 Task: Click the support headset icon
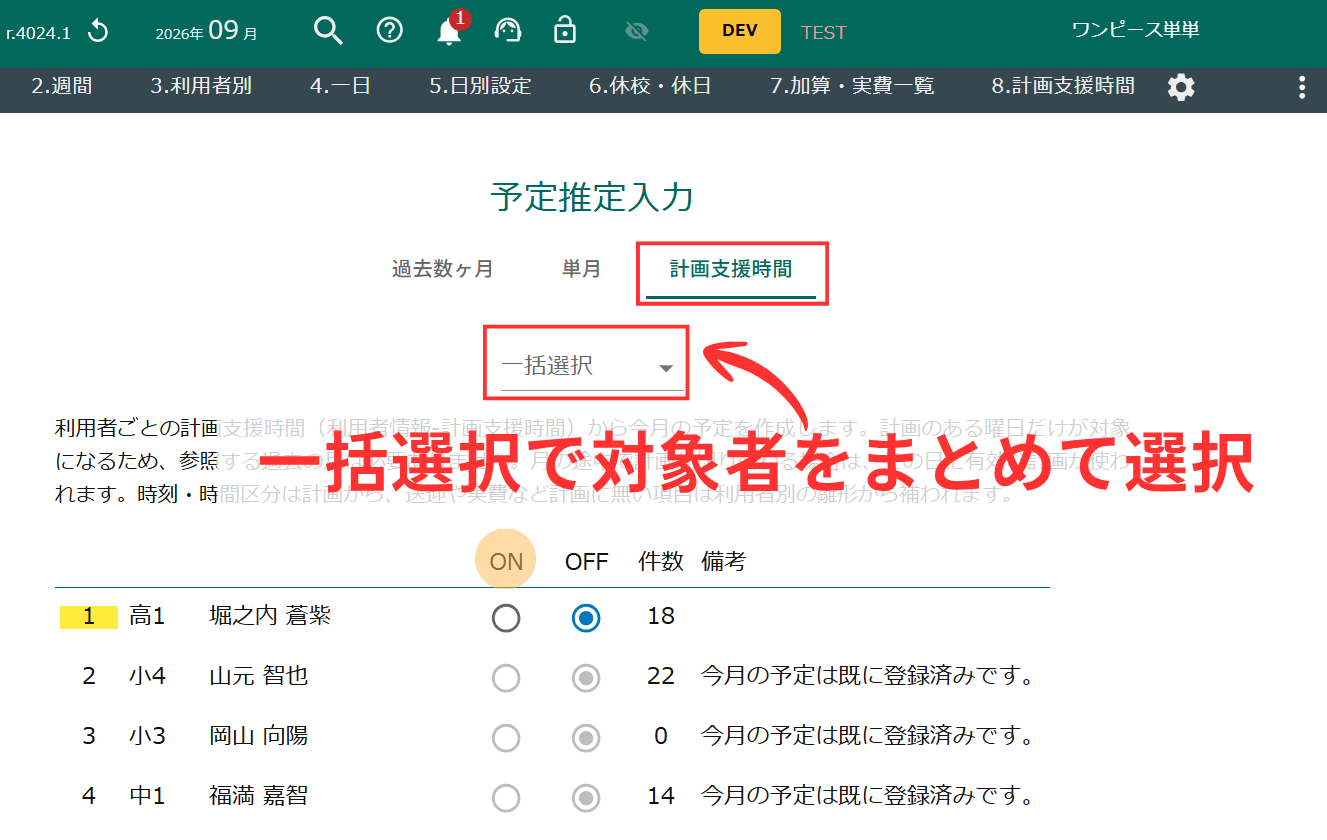click(508, 31)
